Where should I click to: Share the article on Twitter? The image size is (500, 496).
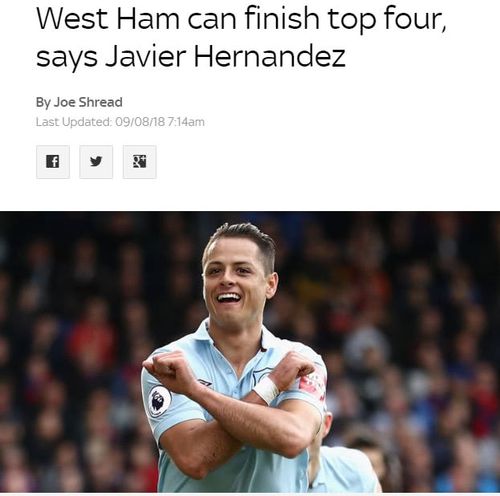[96, 162]
